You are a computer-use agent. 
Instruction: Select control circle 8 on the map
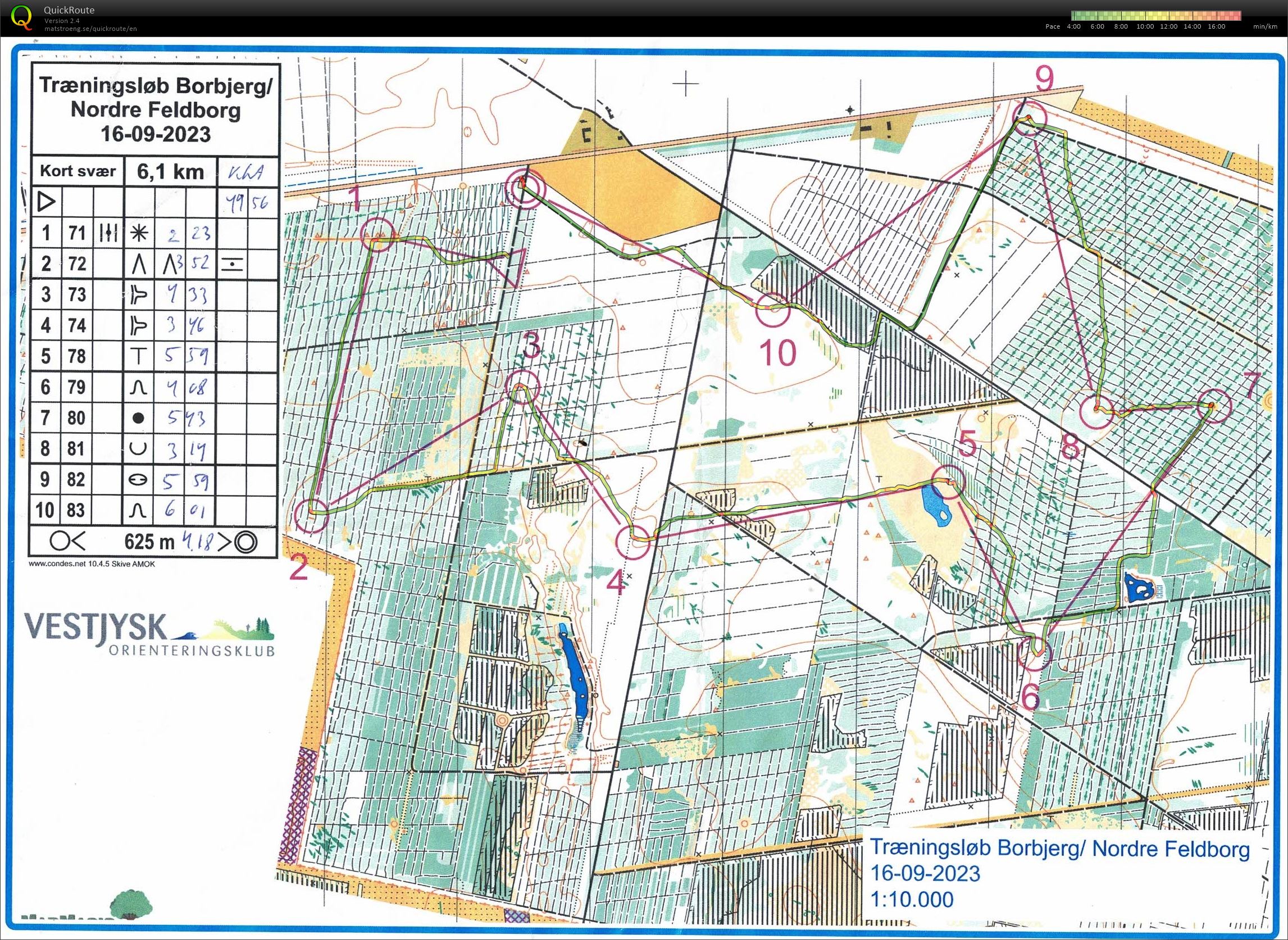[x=1096, y=410]
